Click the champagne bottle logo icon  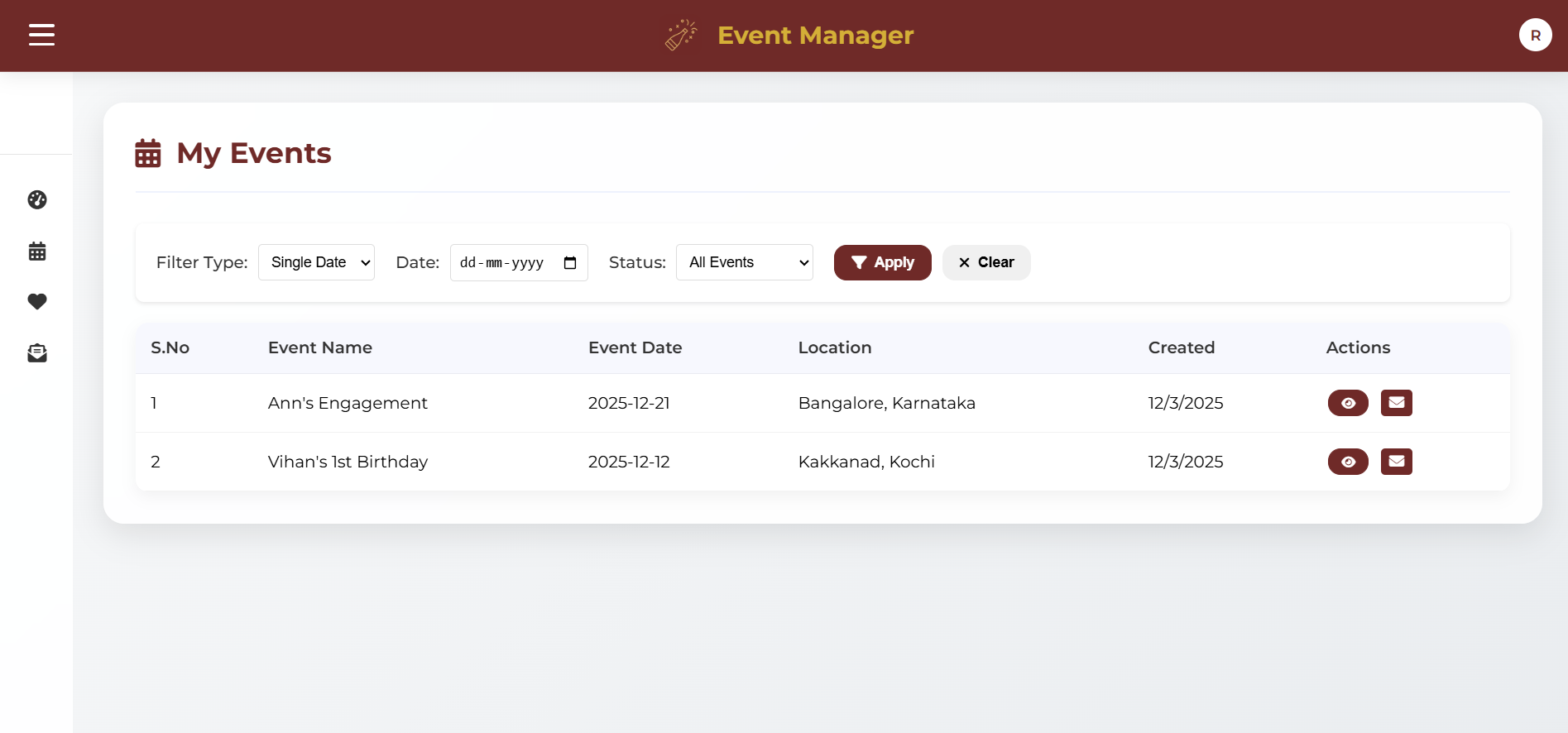(x=681, y=35)
